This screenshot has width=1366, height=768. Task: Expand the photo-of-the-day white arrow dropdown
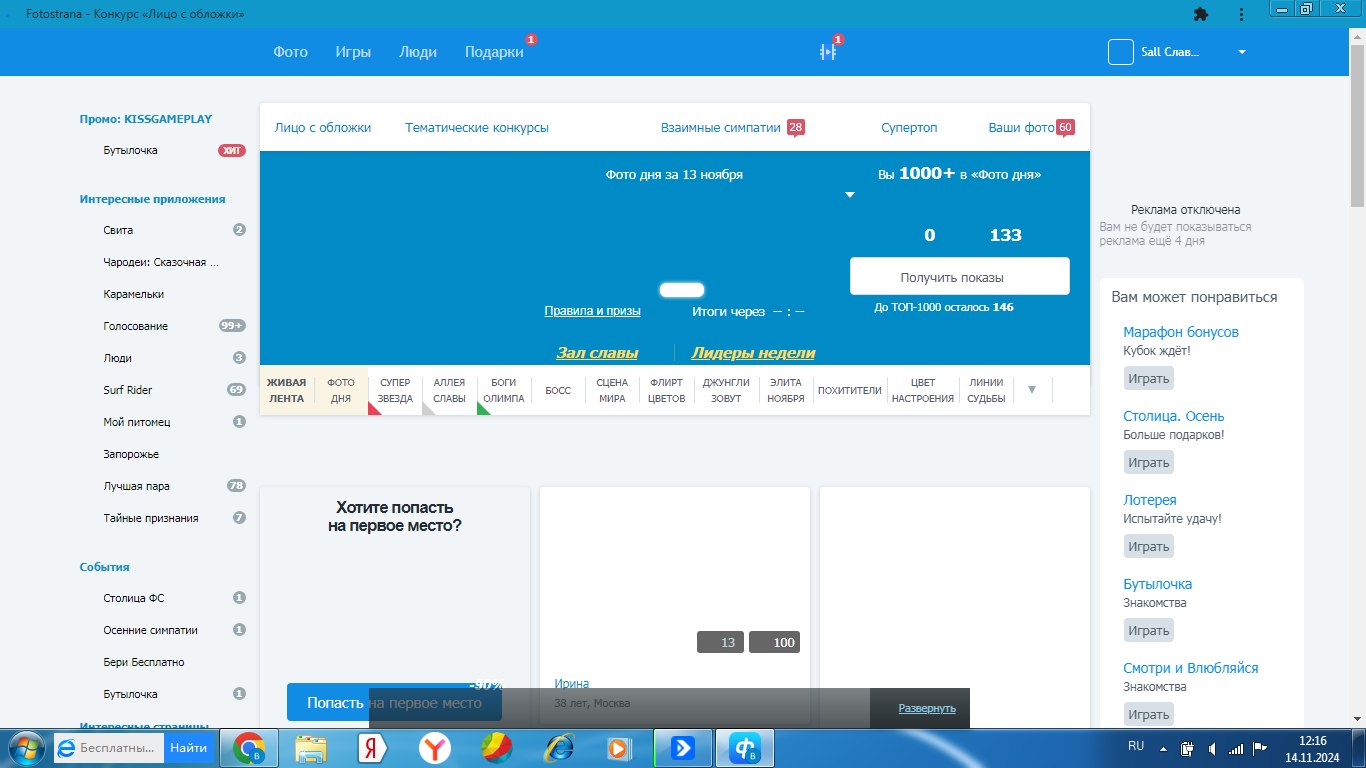click(850, 195)
